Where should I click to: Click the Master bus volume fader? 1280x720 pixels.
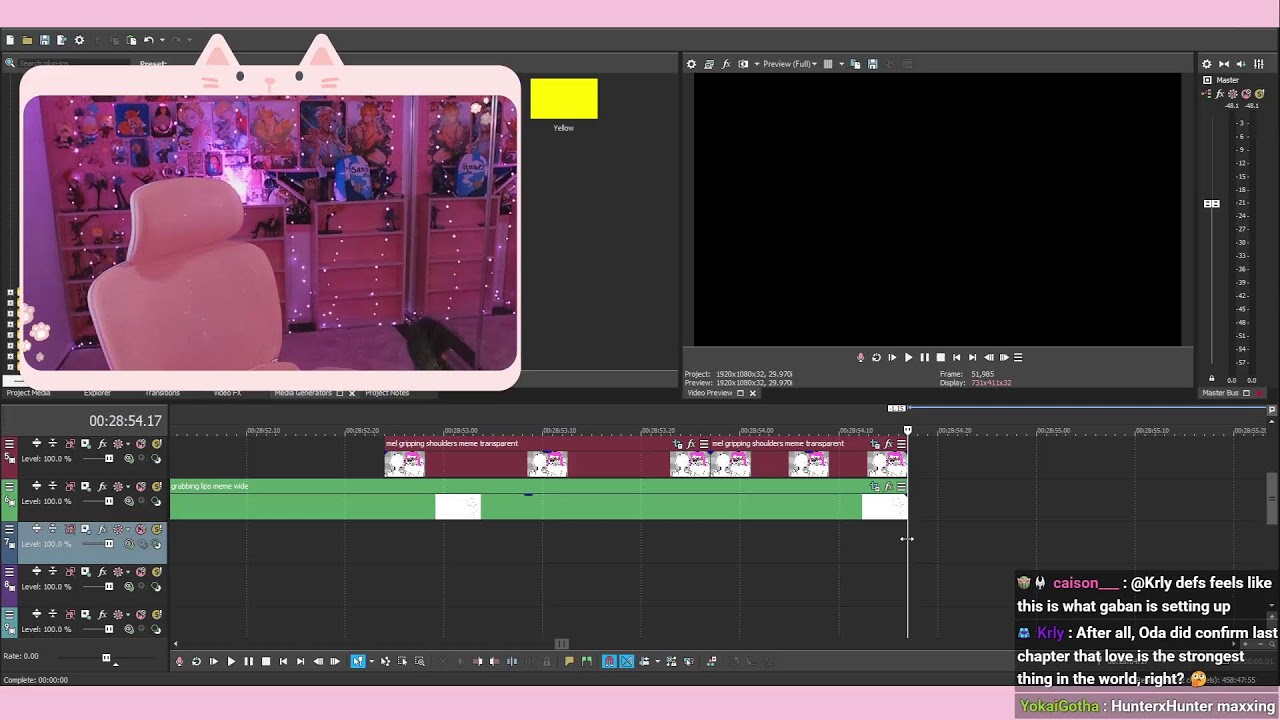(1212, 204)
